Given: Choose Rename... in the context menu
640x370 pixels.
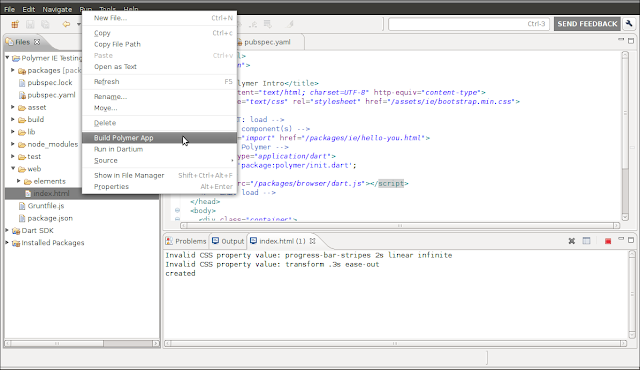Looking at the screenshot, I should point(159,97).
